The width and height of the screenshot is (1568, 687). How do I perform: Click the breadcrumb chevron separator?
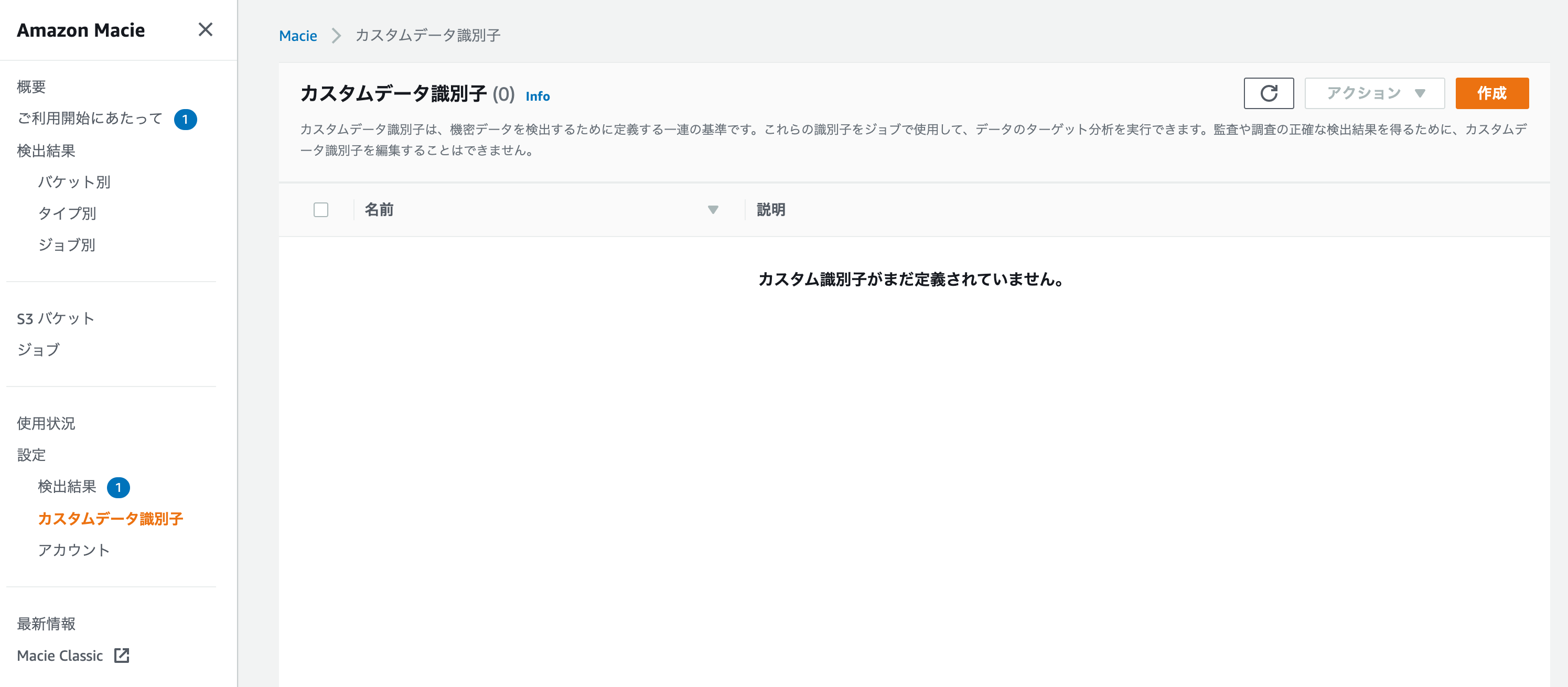336,35
